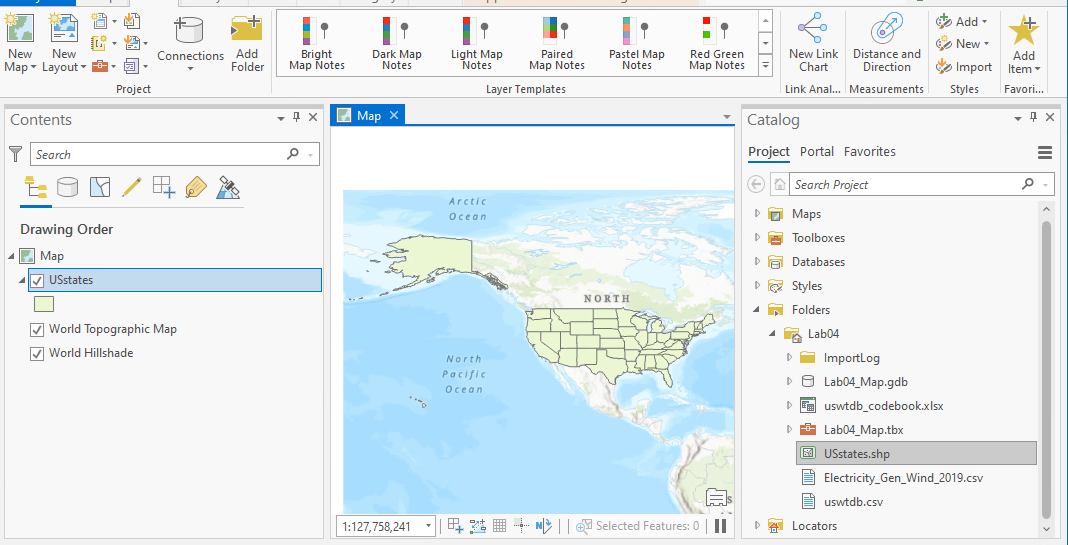This screenshot has height=545, width=1068.
Task: Expand the Toolboxes node in Catalog
Action: pos(757,238)
